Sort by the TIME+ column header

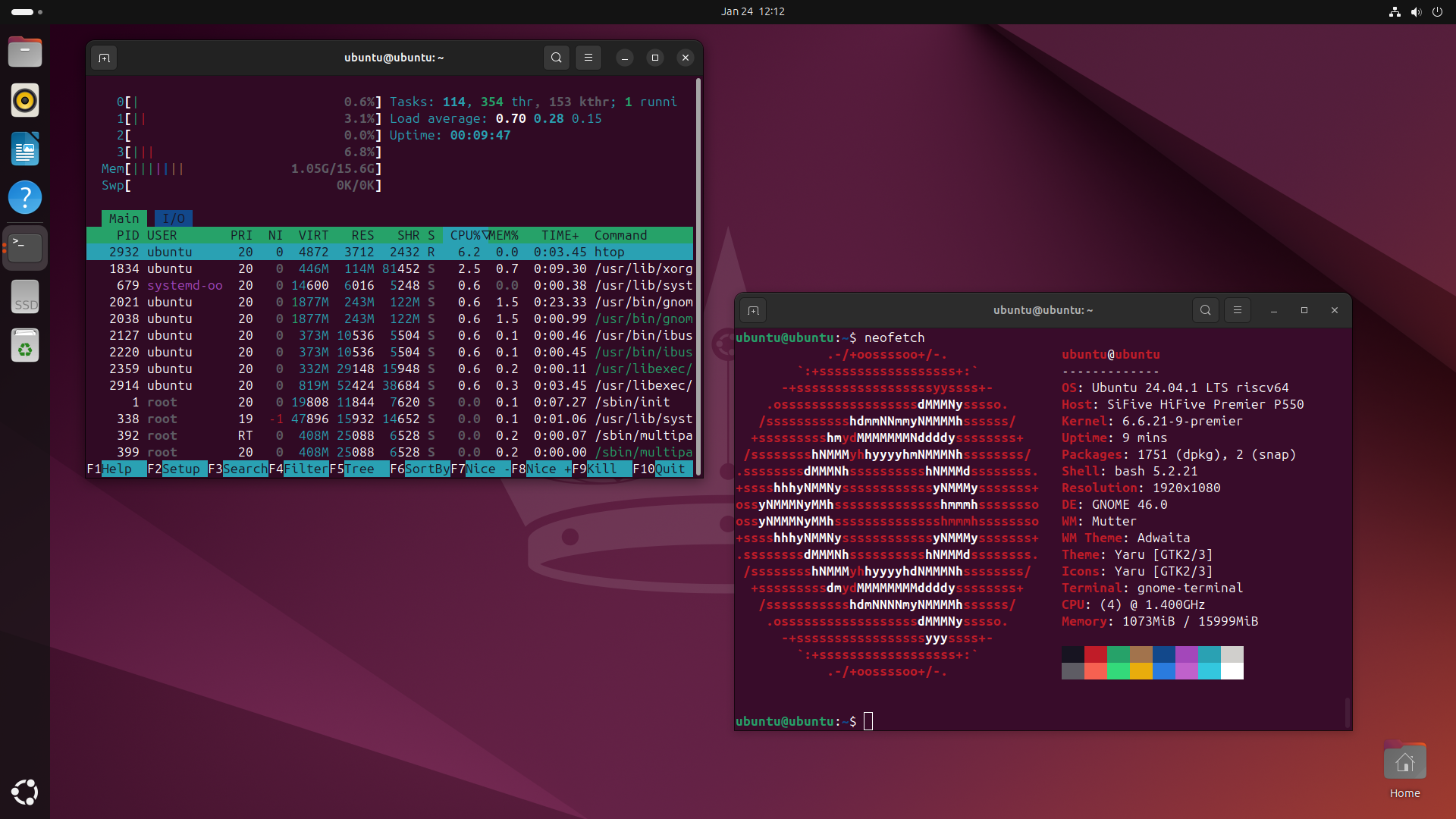pos(560,235)
